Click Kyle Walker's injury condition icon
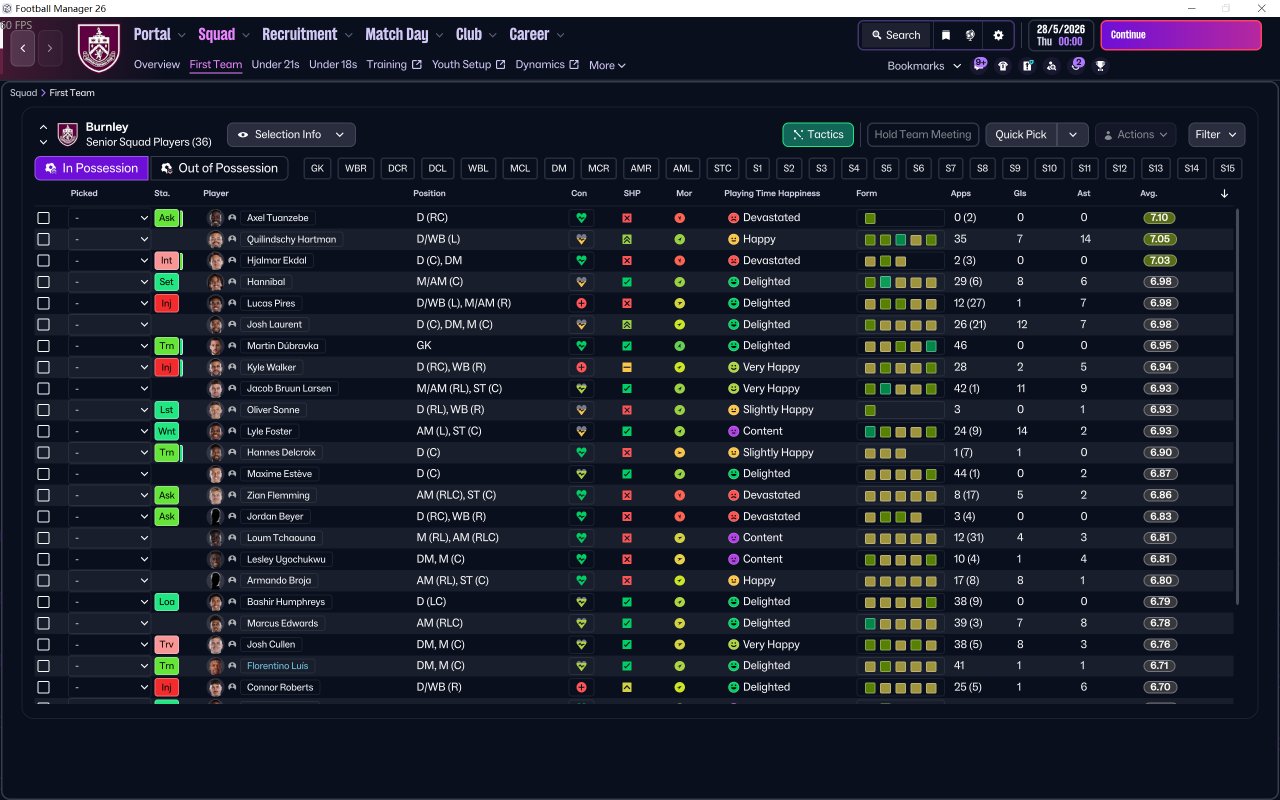 pos(581,367)
